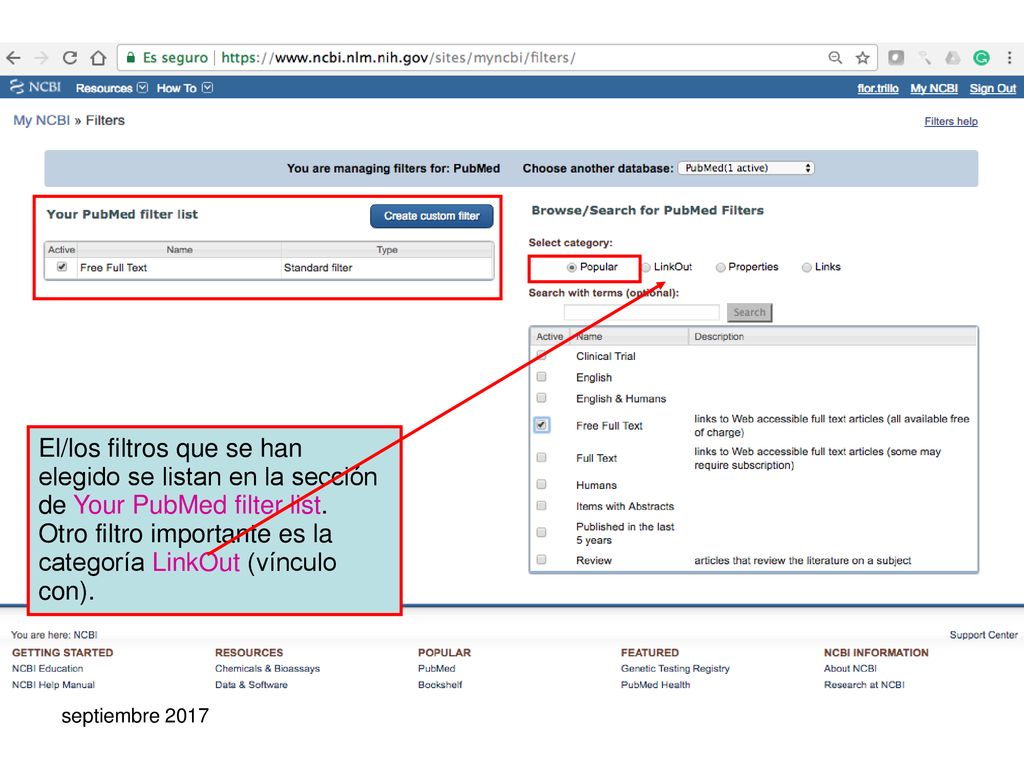
Task: Select the Properties category radio button
Action: 720,267
